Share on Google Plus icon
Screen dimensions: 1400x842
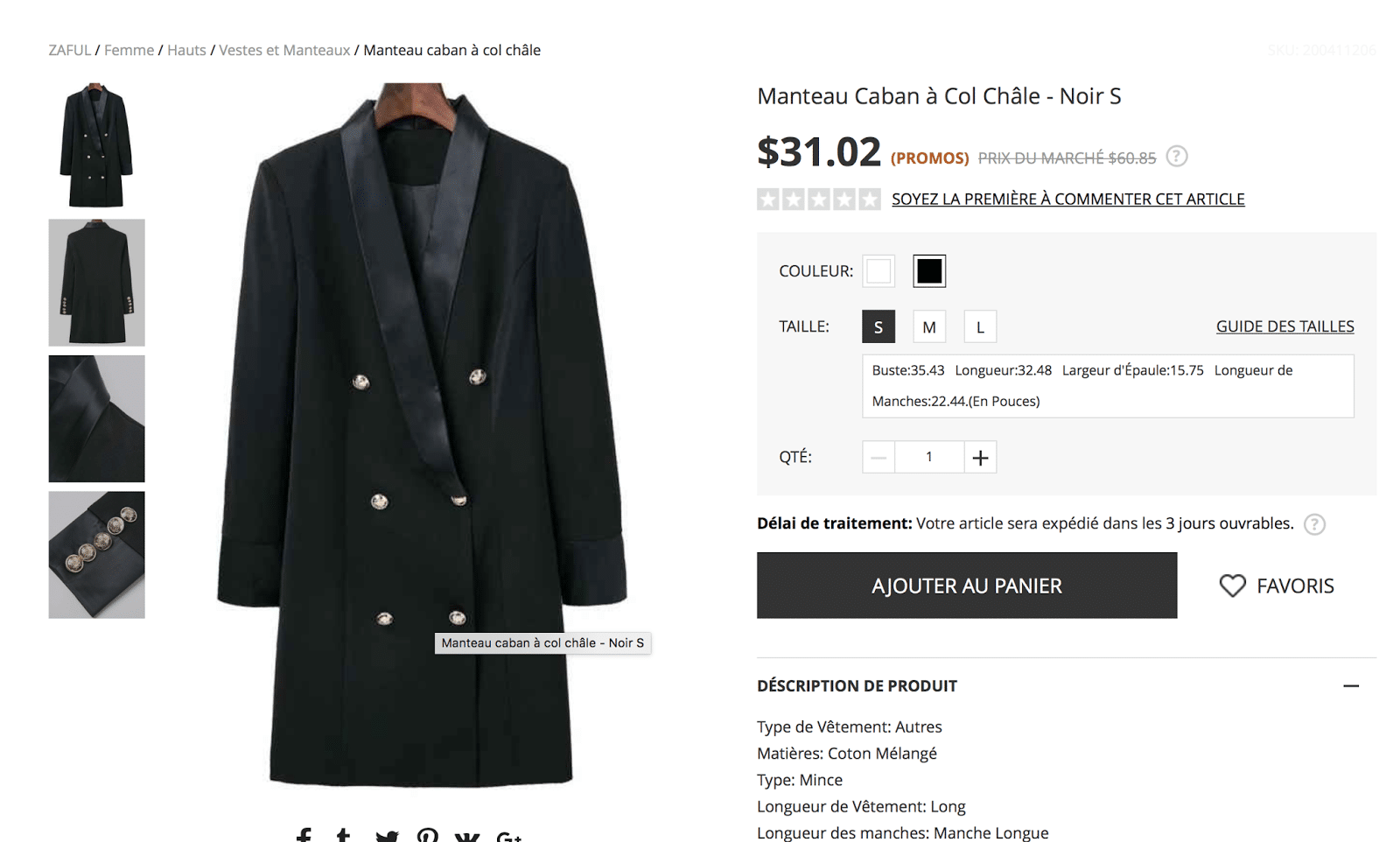pos(508,837)
